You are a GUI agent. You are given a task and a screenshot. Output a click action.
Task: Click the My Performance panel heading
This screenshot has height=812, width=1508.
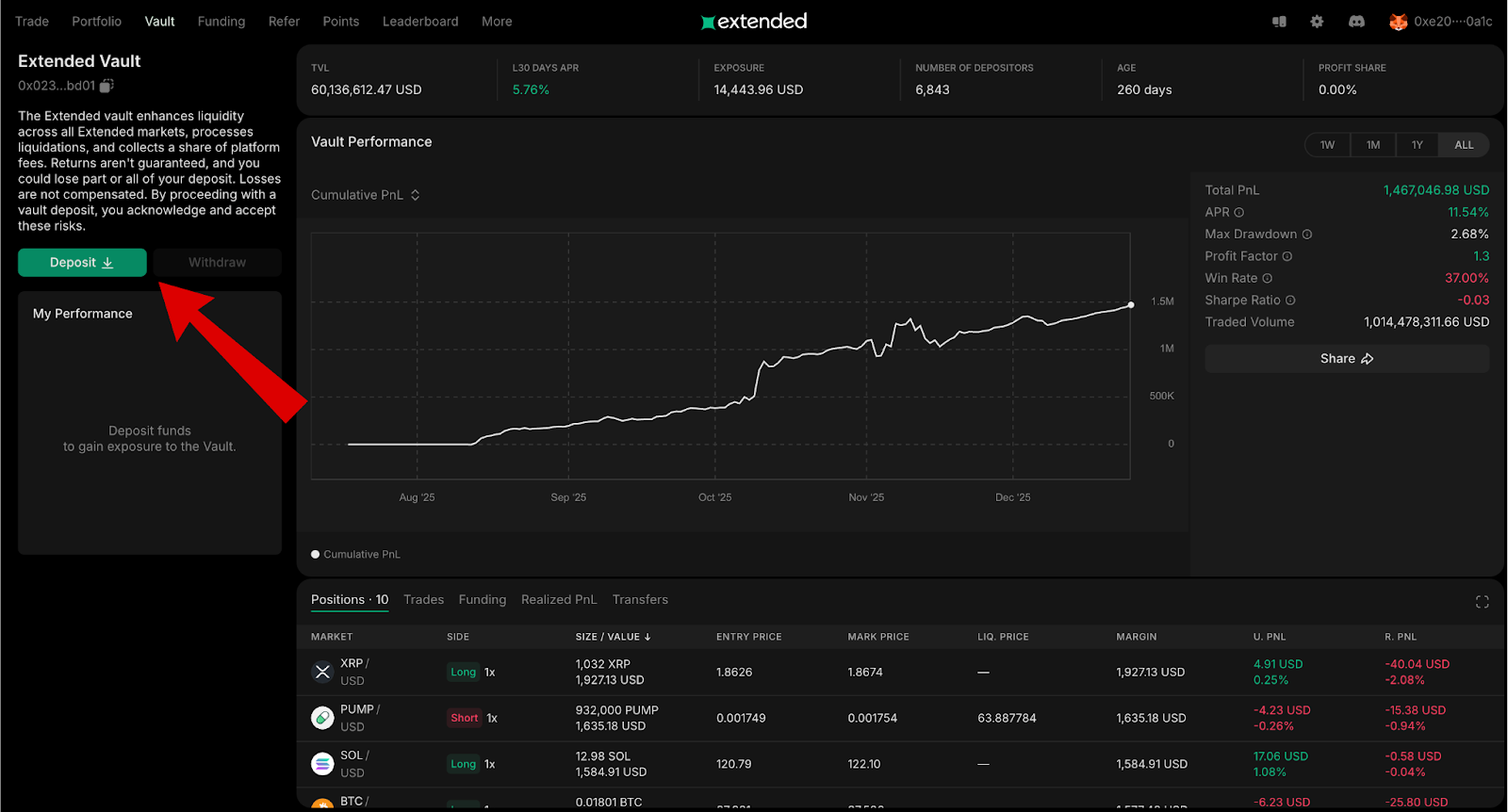(x=83, y=314)
